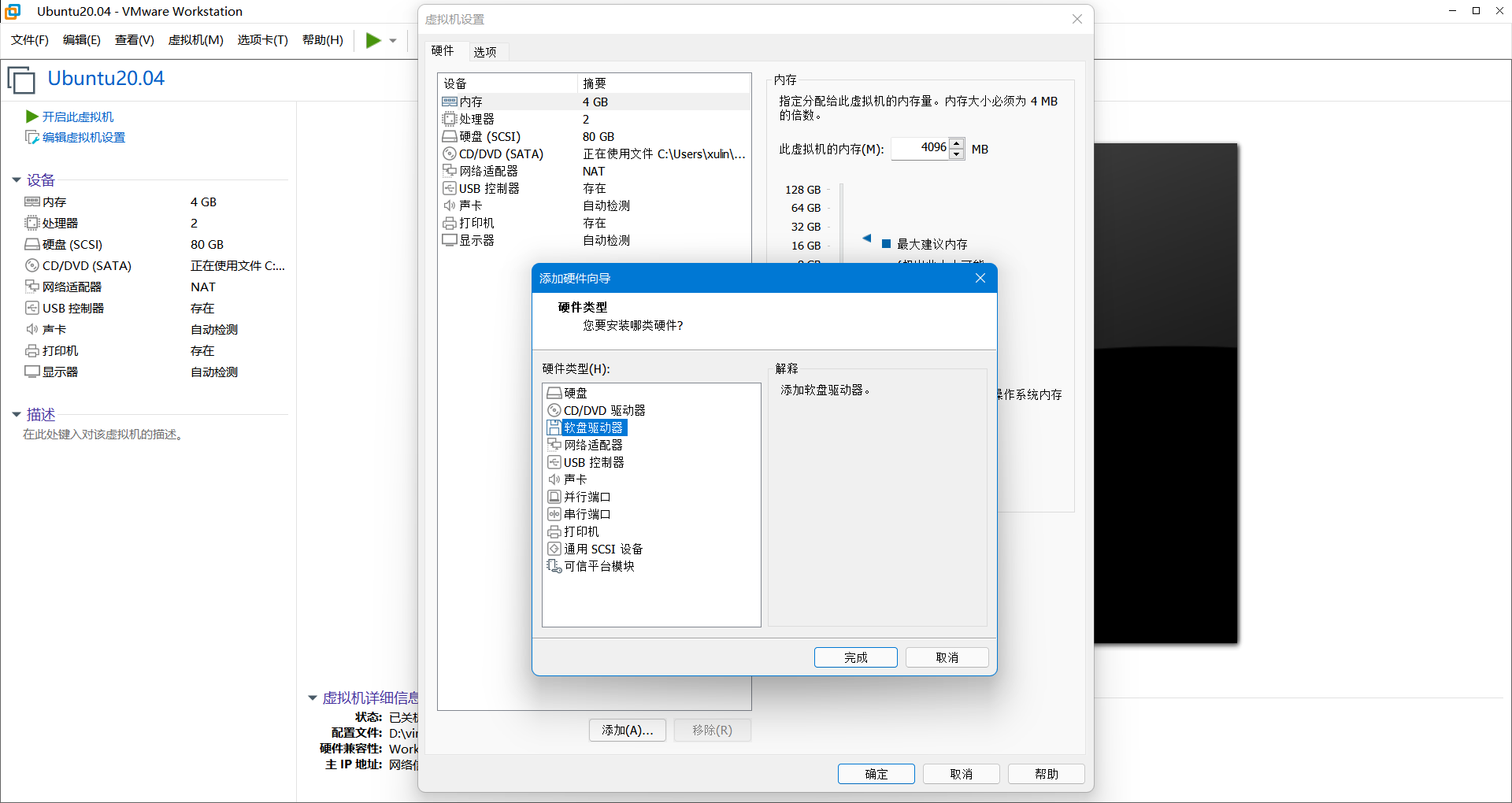Image resolution: width=1512 pixels, height=803 pixels.
Task: Open the 虚拟机(M) menu
Action: [x=196, y=40]
